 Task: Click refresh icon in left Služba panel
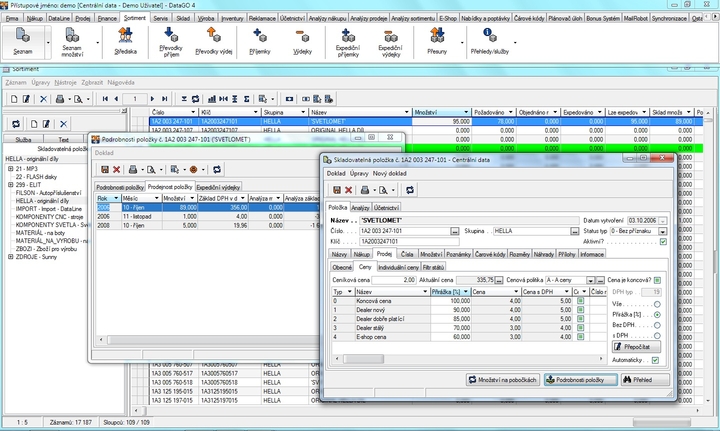point(16,124)
